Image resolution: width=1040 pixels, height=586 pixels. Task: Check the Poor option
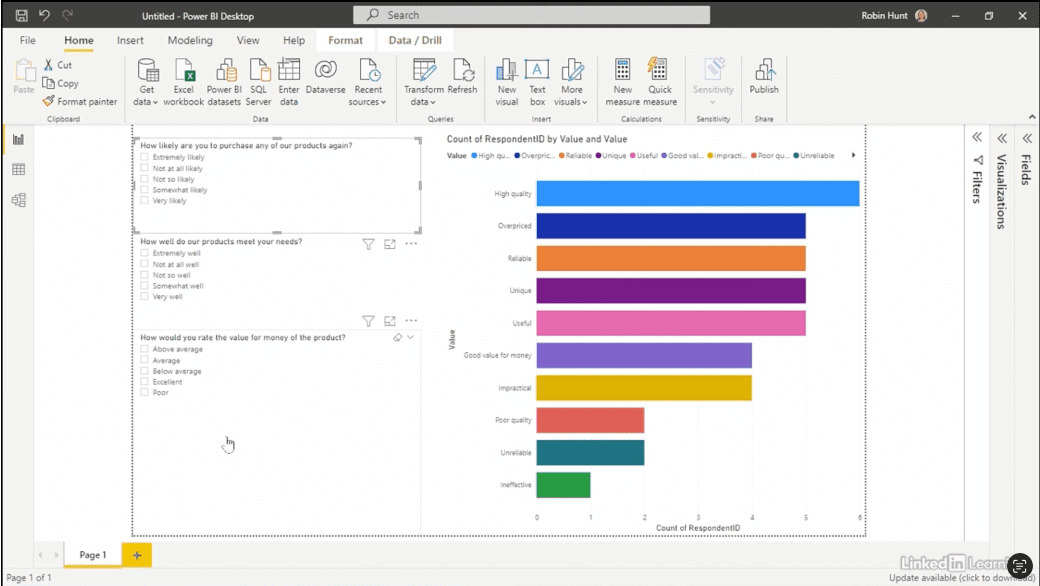pos(144,392)
